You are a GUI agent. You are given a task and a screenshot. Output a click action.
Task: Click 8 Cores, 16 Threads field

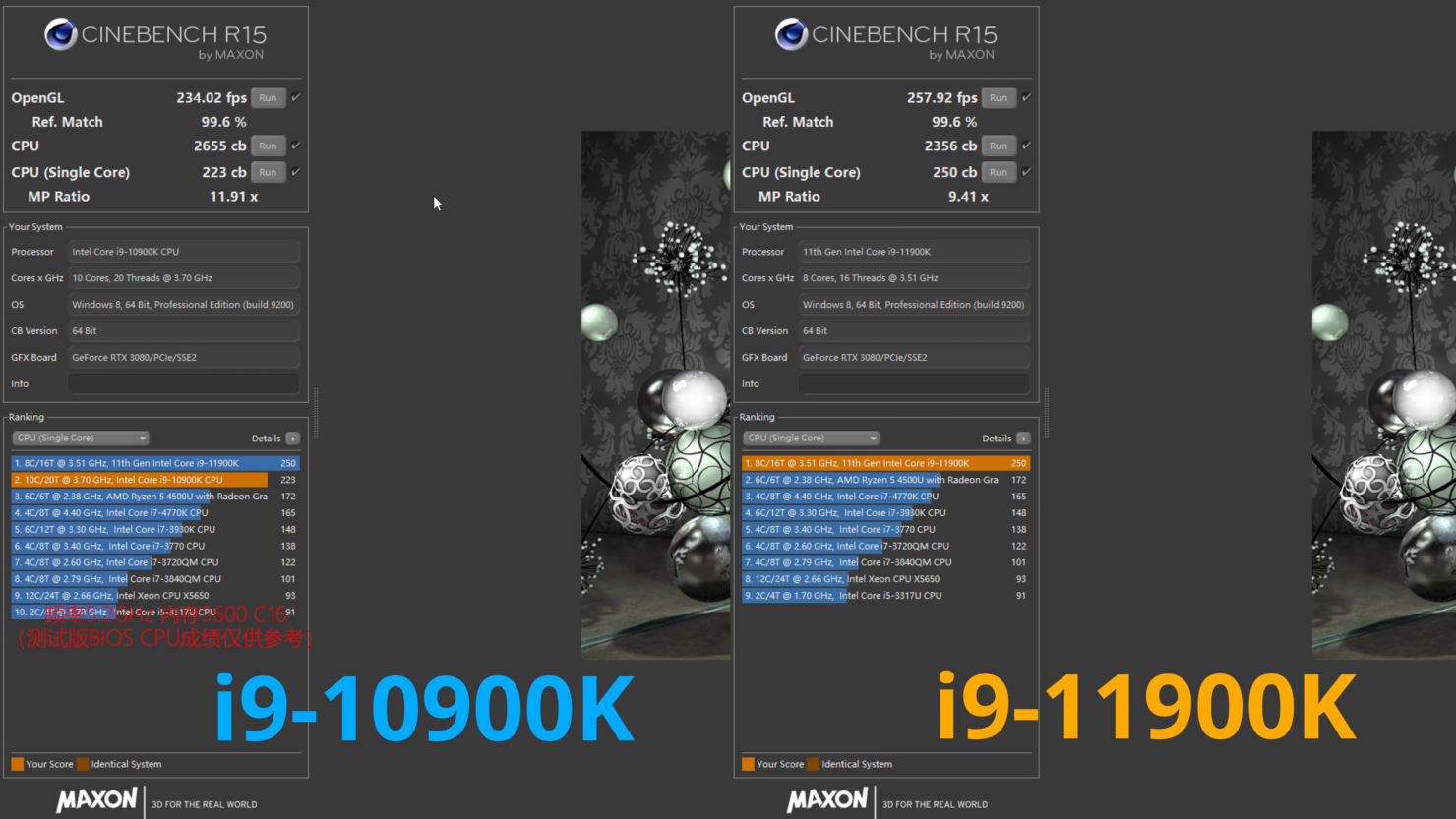pyautogui.click(x=915, y=278)
